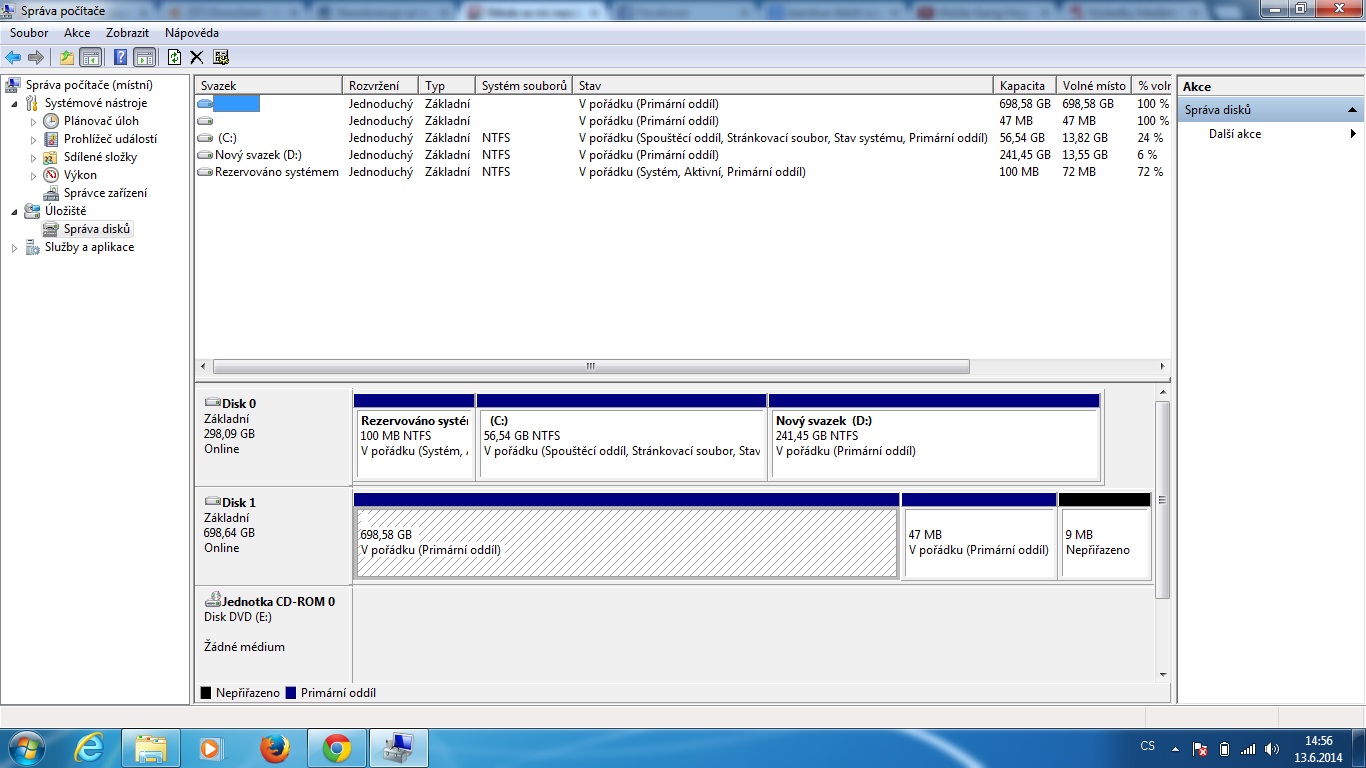
Task: Select the Správa disků icon in tree
Action: pyautogui.click(x=51, y=229)
